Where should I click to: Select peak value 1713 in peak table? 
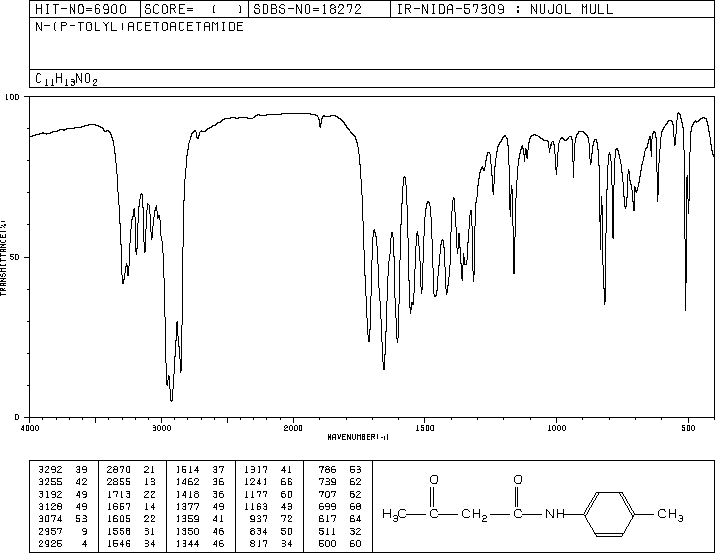pos(119,494)
